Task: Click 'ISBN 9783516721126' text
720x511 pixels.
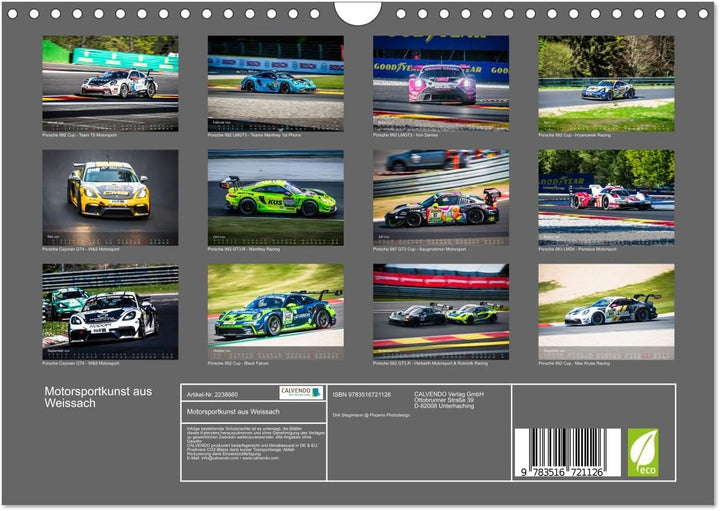Action: click(x=362, y=395)
